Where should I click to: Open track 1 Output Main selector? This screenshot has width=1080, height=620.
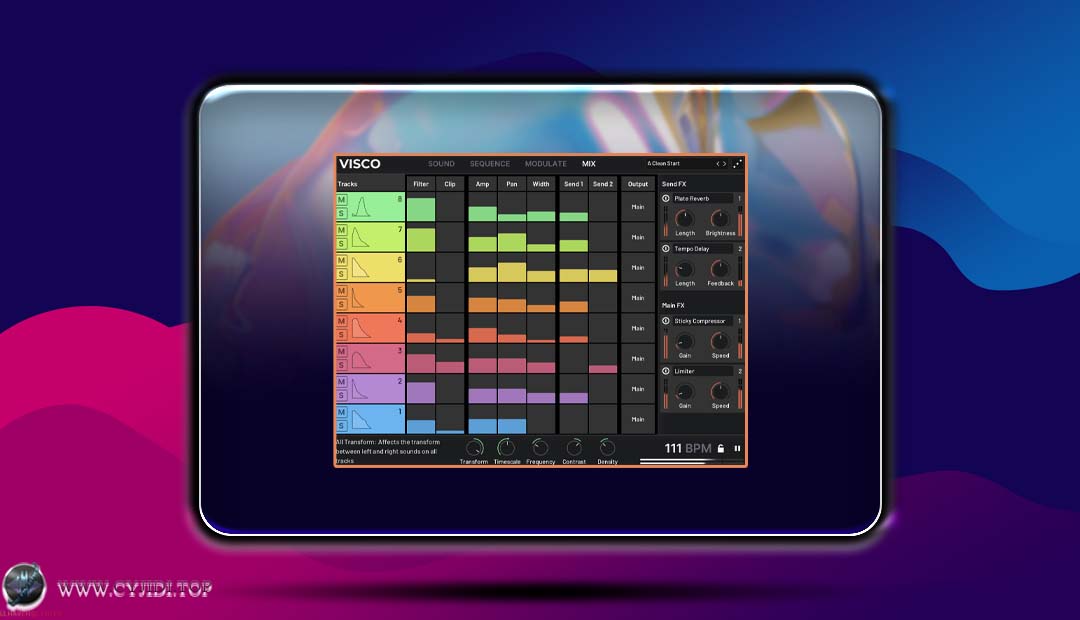[638, 419]
